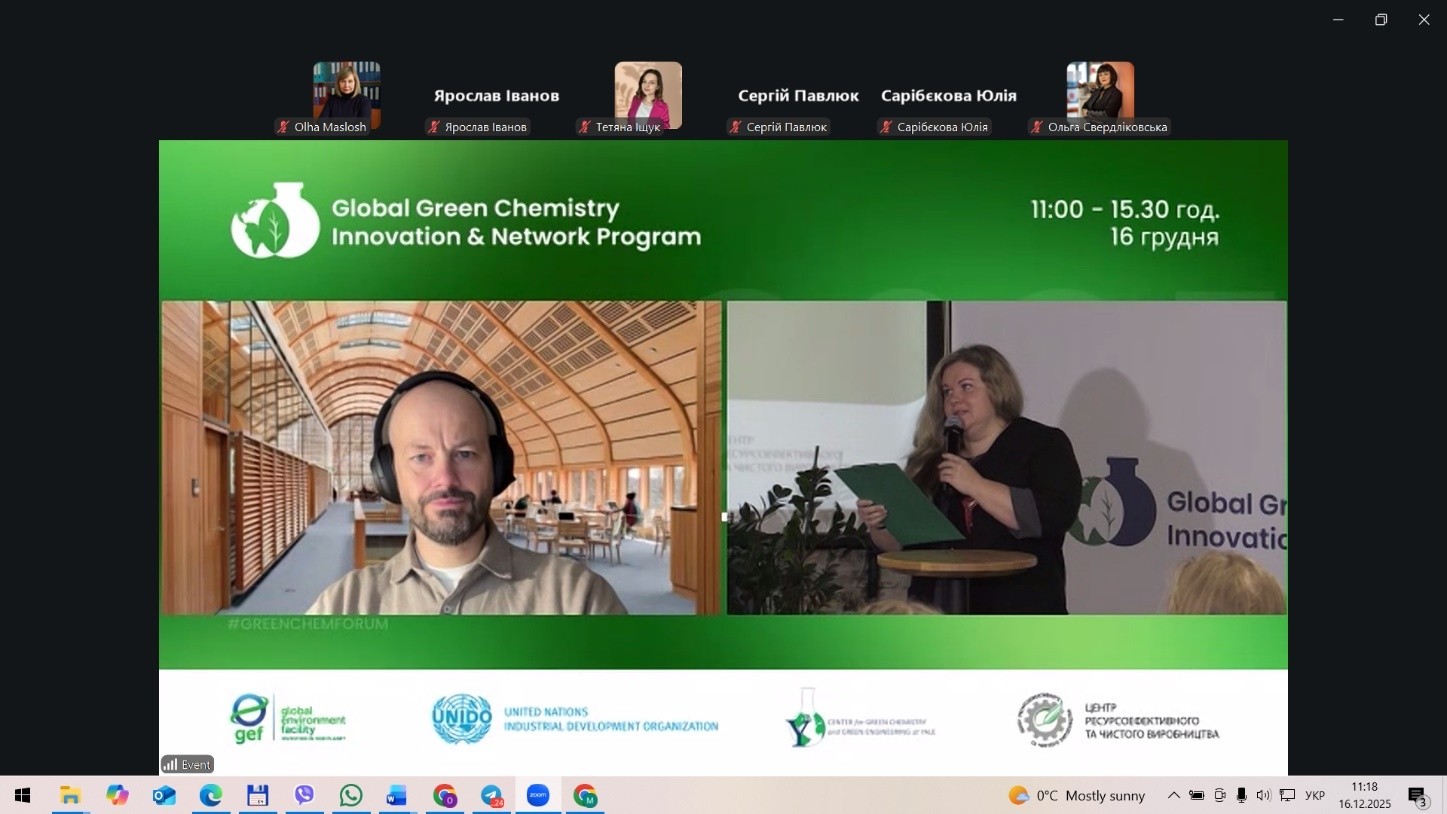Click the Event signal status badge
The height and width of the screenshot is (814, 1447).
[187, 764]
